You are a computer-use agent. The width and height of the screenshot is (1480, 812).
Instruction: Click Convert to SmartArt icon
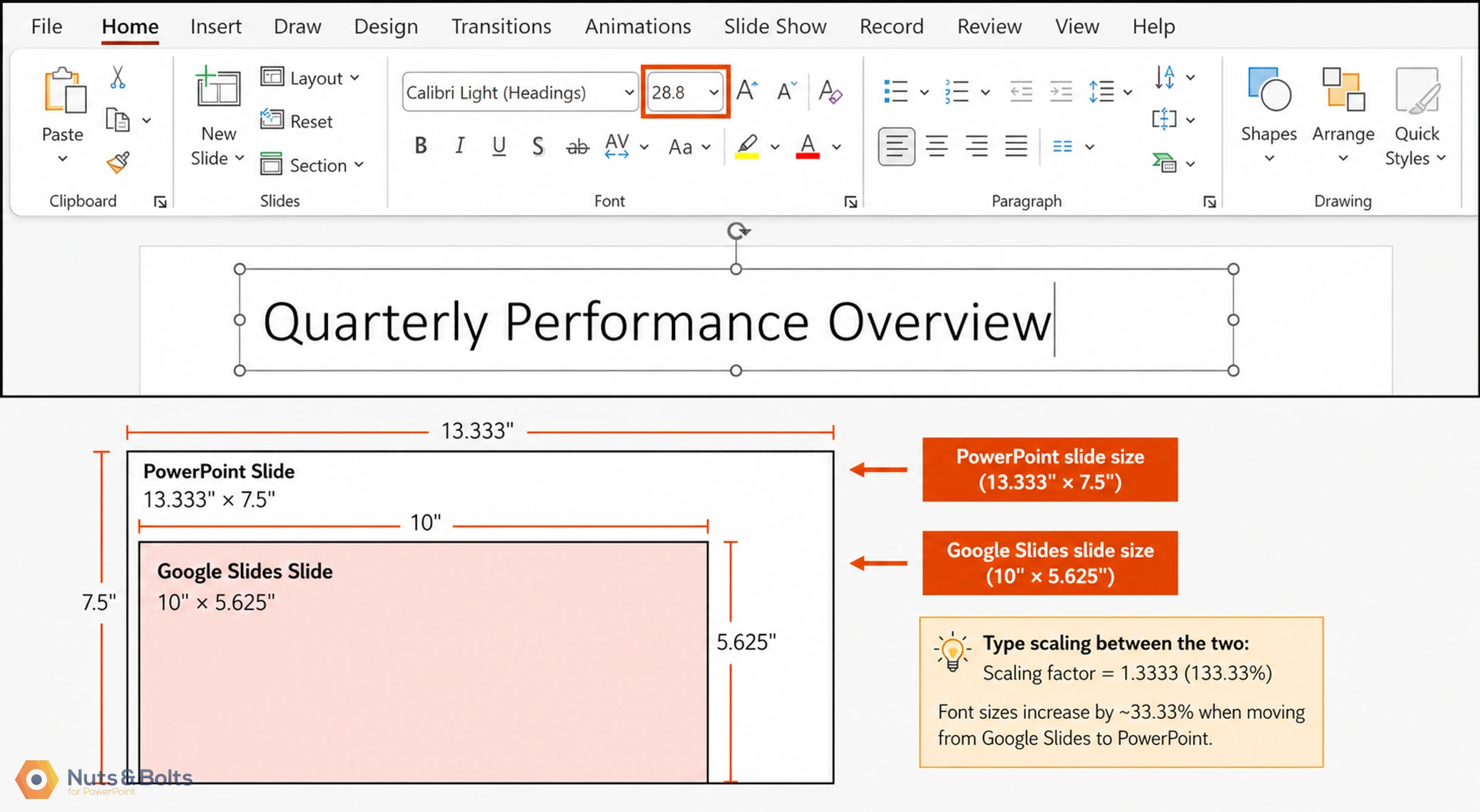(x=1164, y=163)
